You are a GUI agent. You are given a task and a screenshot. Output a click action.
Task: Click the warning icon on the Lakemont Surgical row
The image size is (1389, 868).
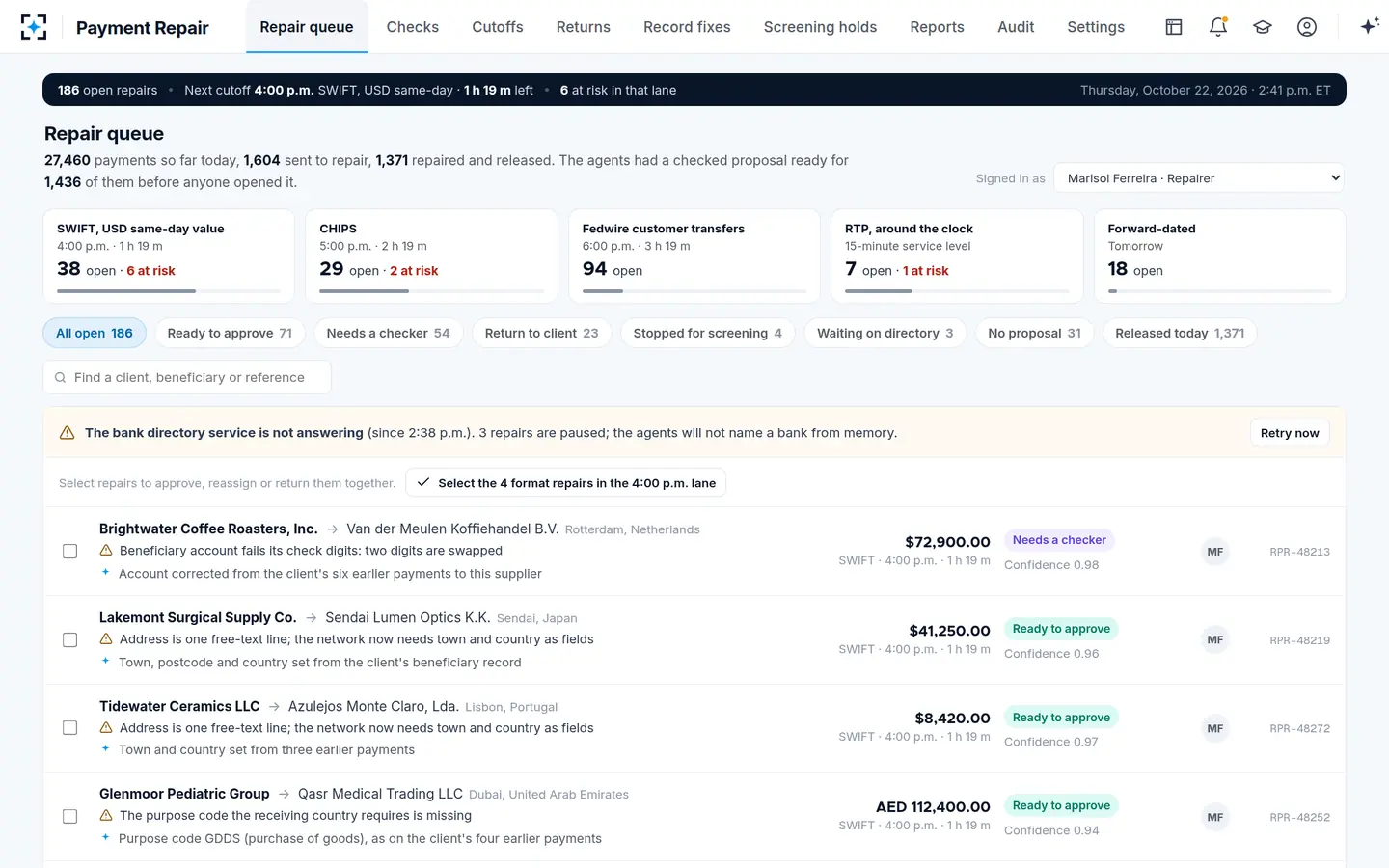pos(106,639)
